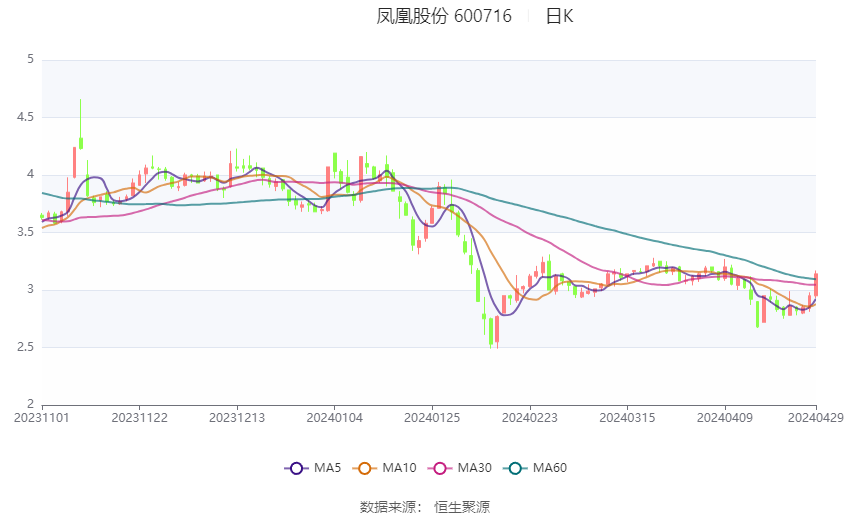Select the MA60 legend text label
Screen dimensions: 850x517
(549, 467)
